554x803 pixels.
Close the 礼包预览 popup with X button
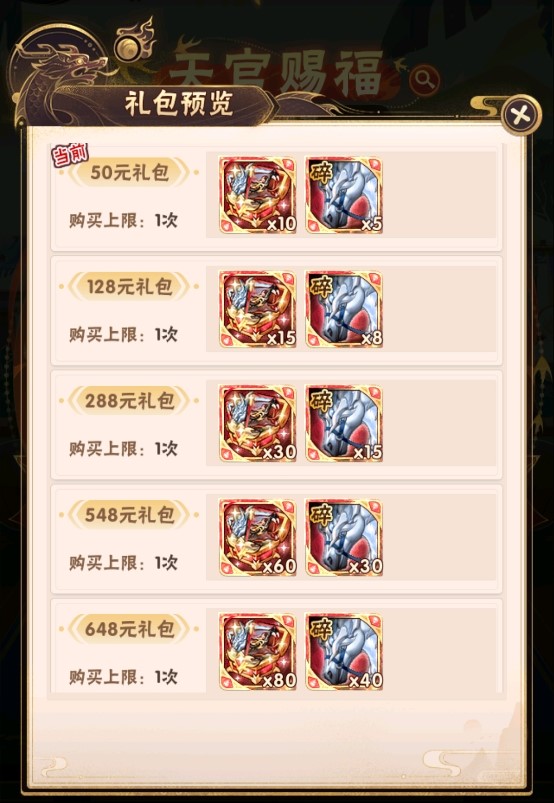pos(520,115)
